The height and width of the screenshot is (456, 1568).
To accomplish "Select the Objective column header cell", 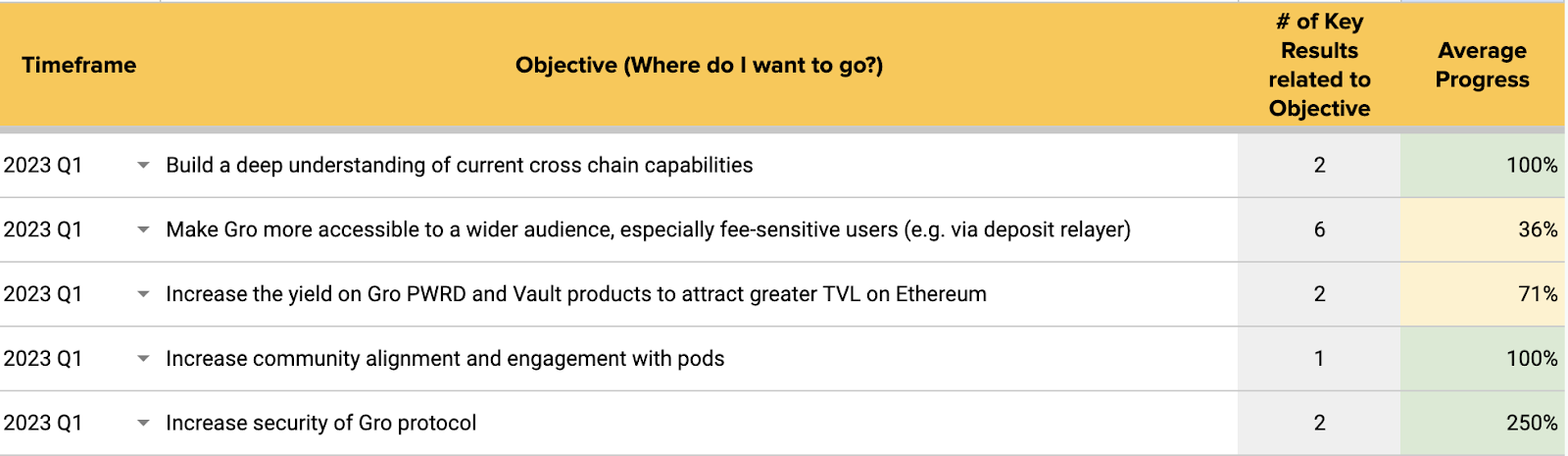I will coord(699,65).
